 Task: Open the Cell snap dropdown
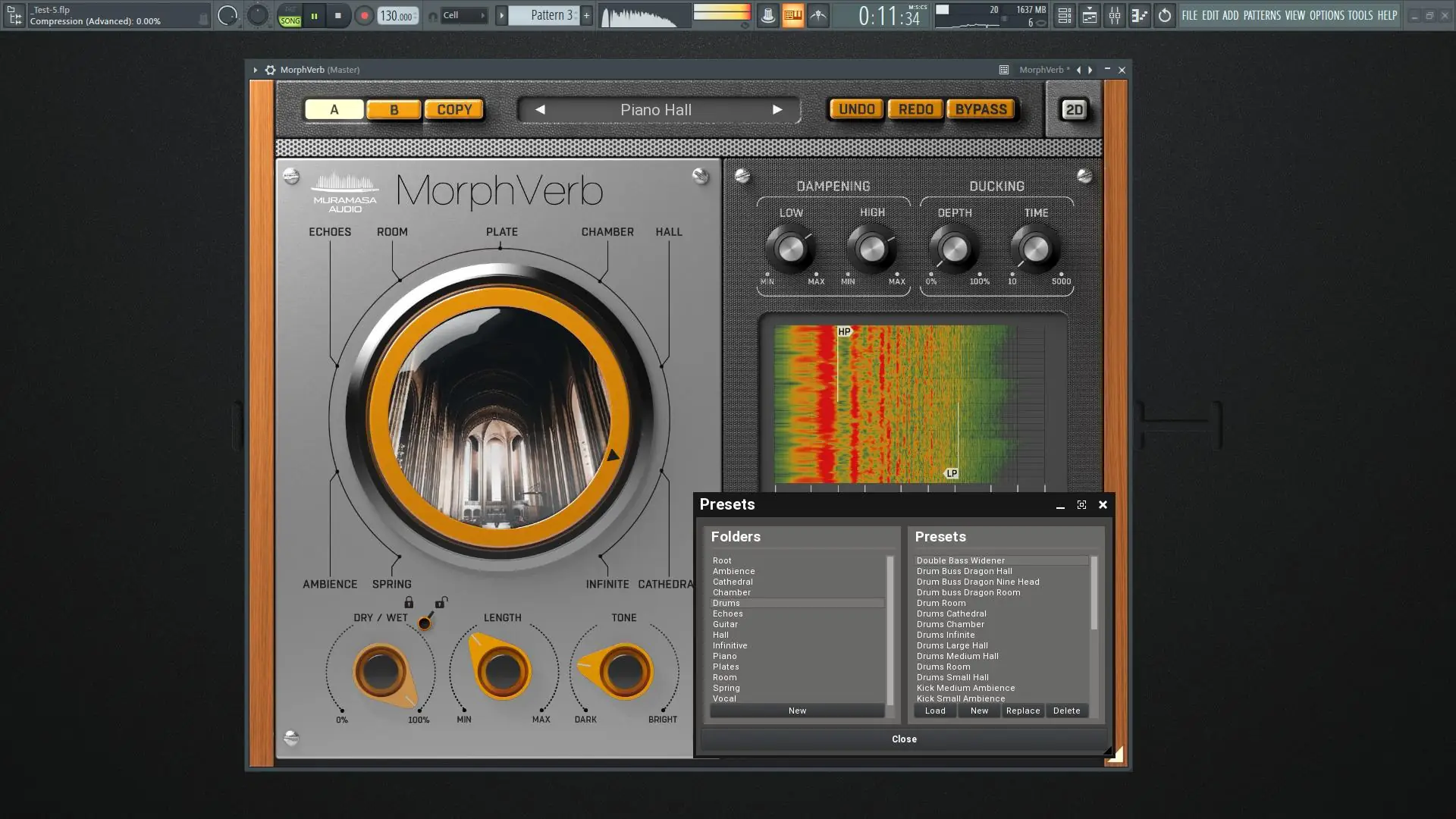(463, 15)
